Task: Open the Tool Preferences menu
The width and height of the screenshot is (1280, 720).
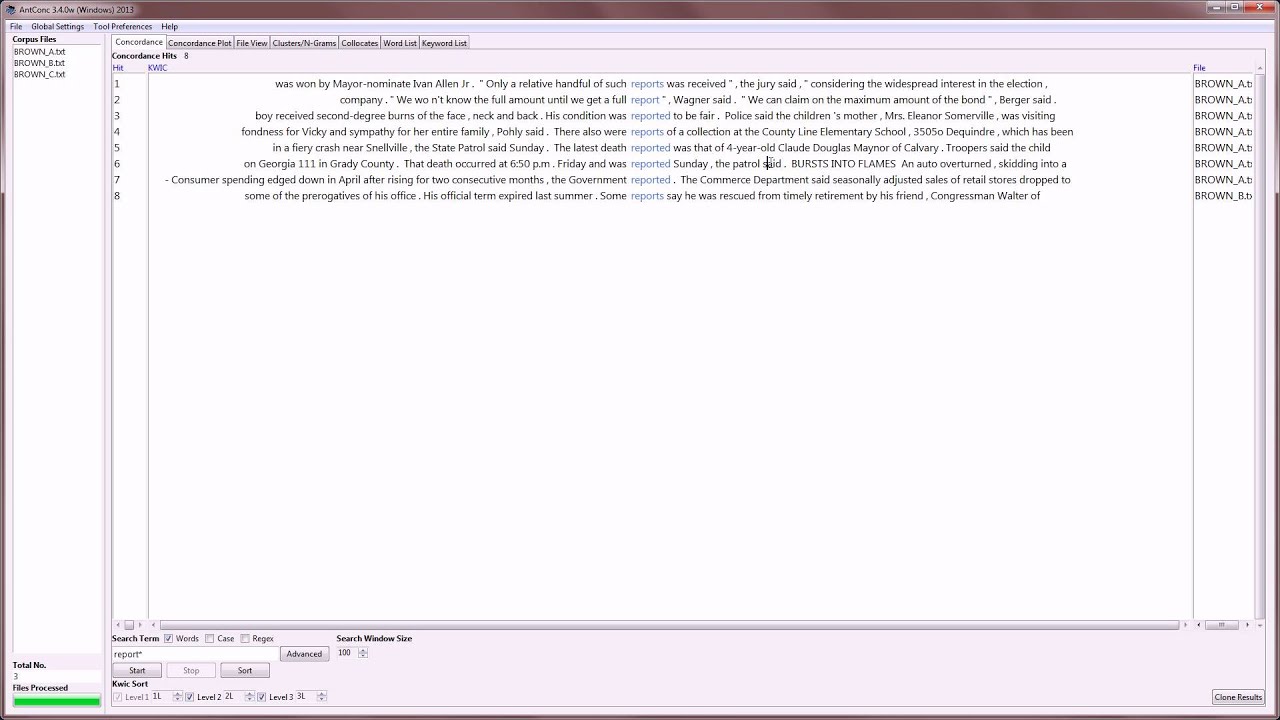Action: click(123, 27)
